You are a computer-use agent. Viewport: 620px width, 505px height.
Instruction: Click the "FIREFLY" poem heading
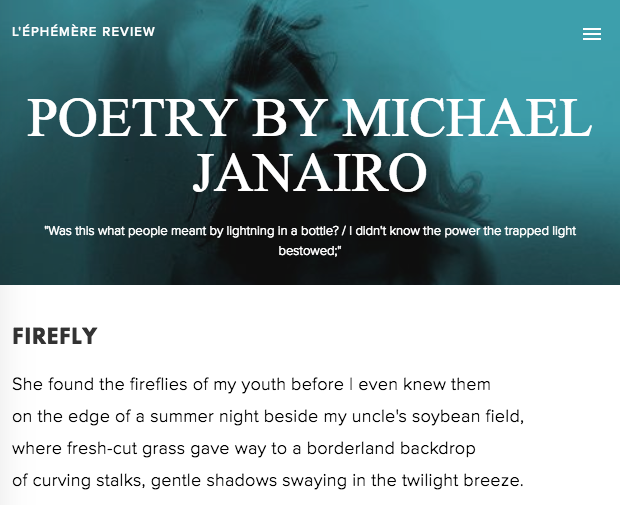55,337
